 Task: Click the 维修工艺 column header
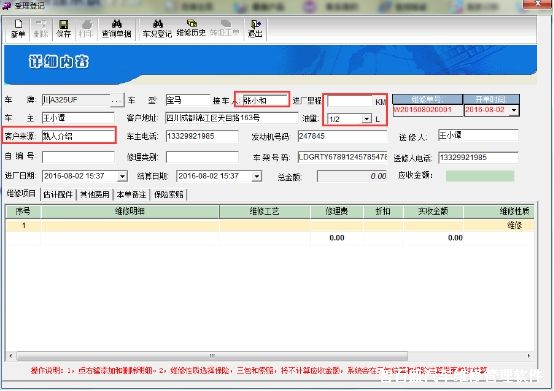[x=264, y=212]
